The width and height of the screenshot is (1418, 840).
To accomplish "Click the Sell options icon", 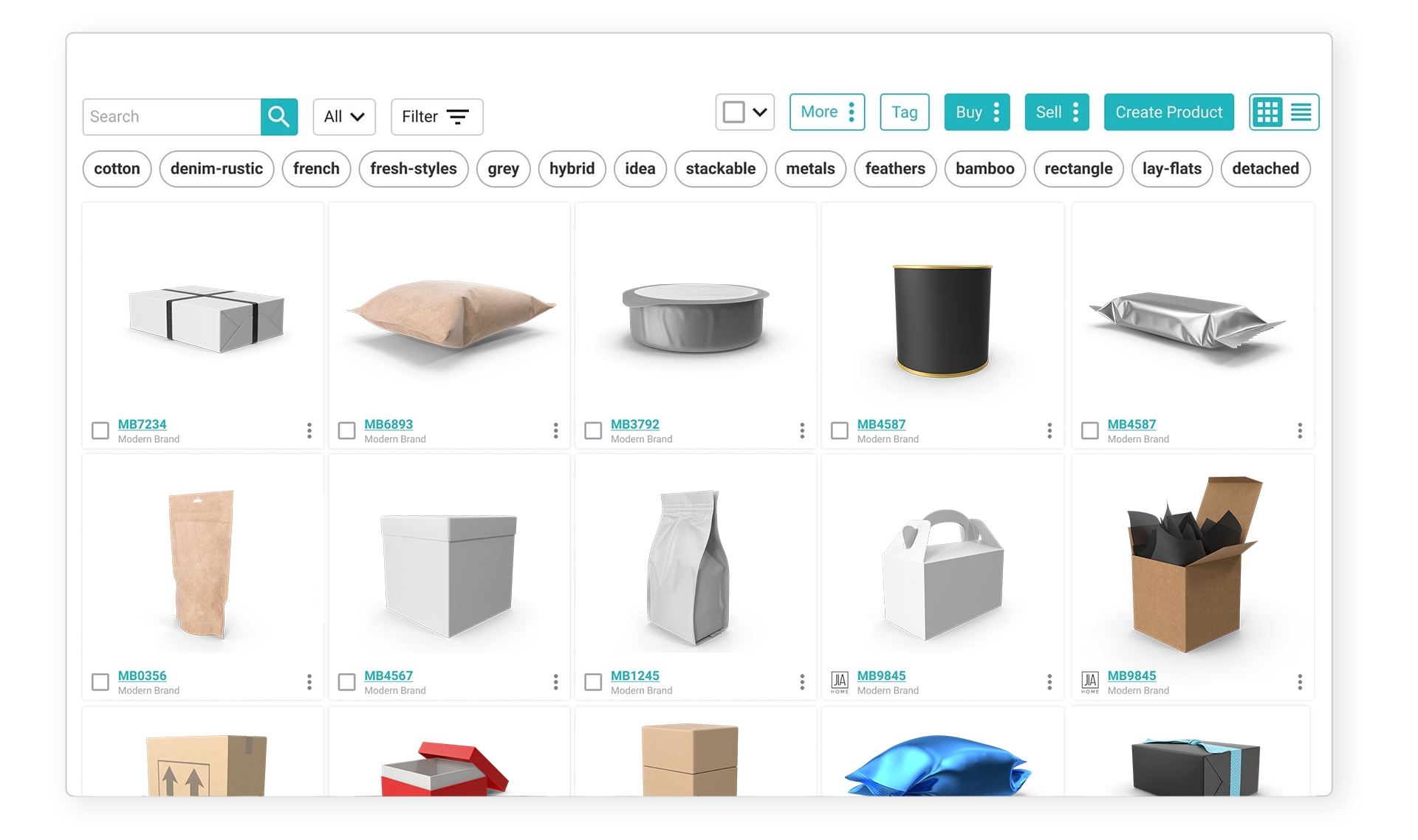I will 1075,112.
